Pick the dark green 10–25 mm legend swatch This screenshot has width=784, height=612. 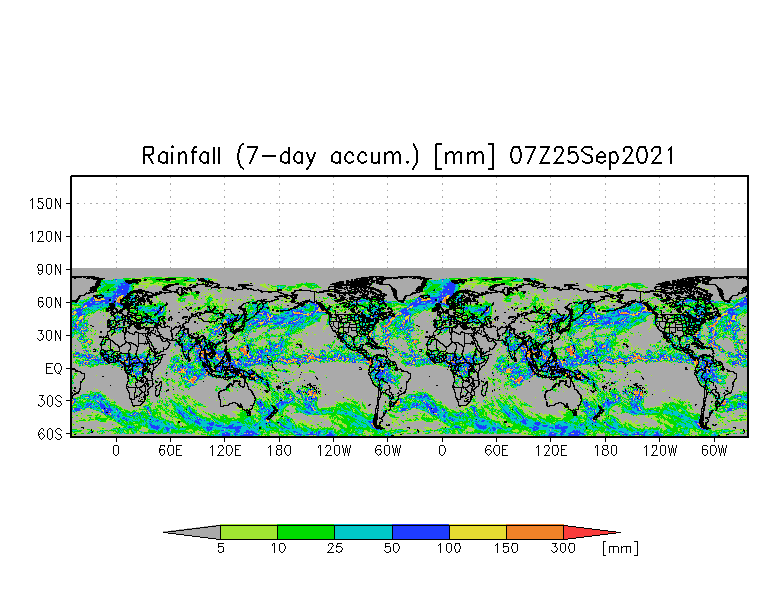(x=306, y=532)
